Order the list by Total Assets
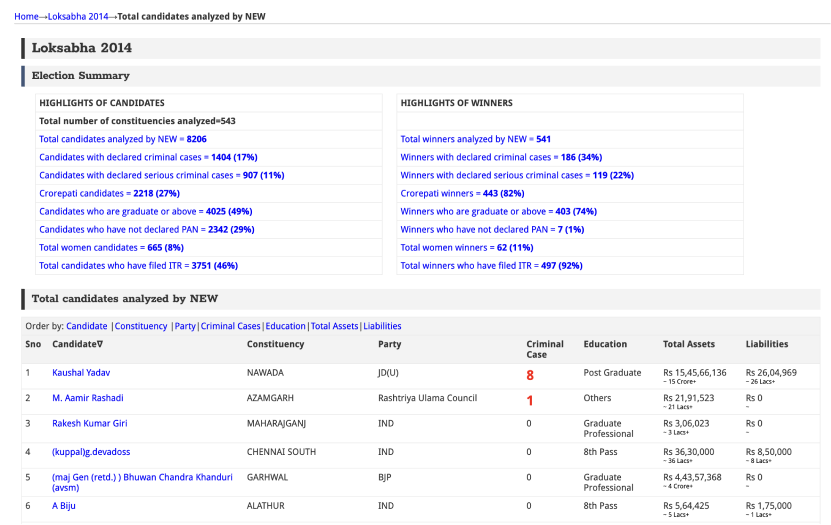Image resolution: width=831 pixels, height=525 pixels. click(334, 326)
